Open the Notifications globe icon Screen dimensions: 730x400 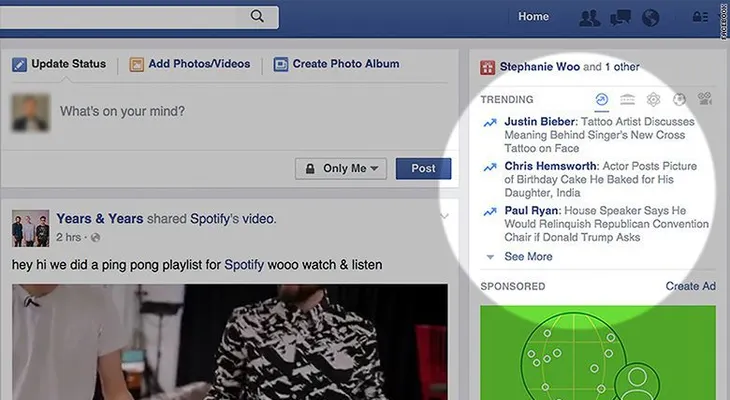click(650, 18)
